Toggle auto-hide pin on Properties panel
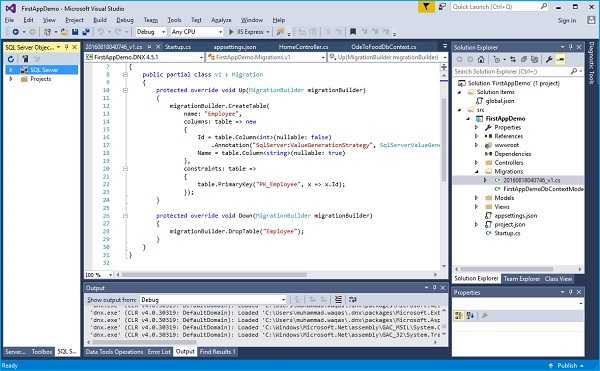Viewport: 600px width, 371px height. 571,292
